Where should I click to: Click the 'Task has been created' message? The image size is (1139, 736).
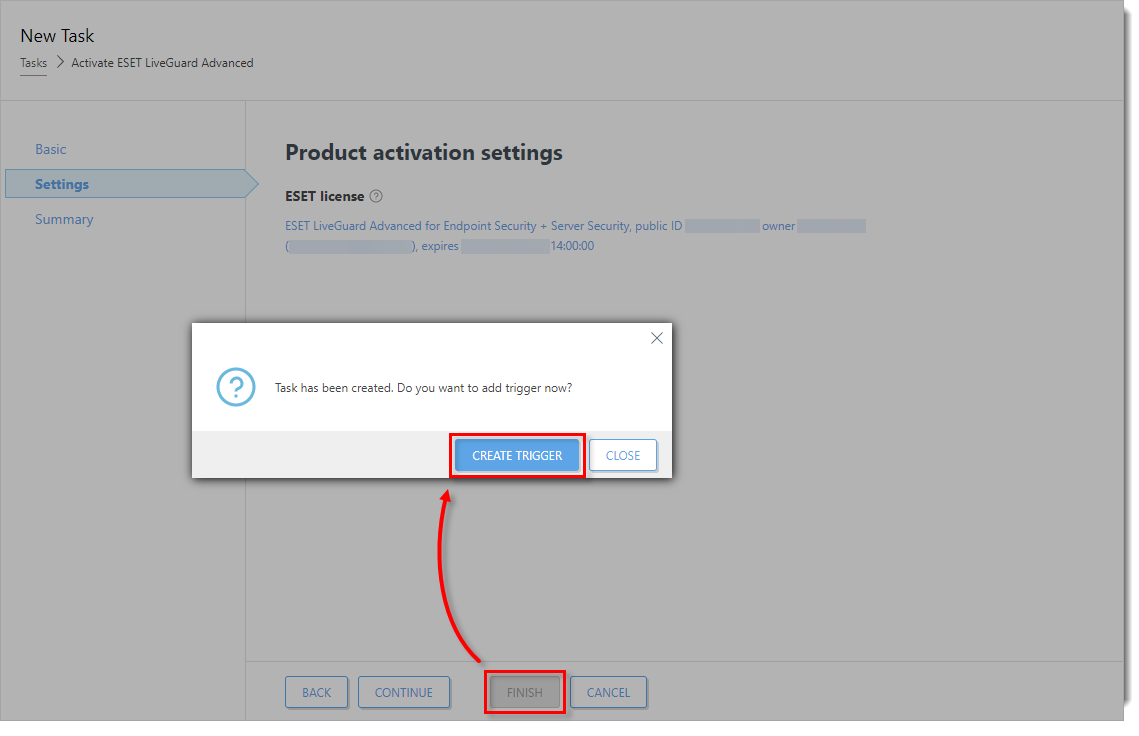tap(423, 388)
